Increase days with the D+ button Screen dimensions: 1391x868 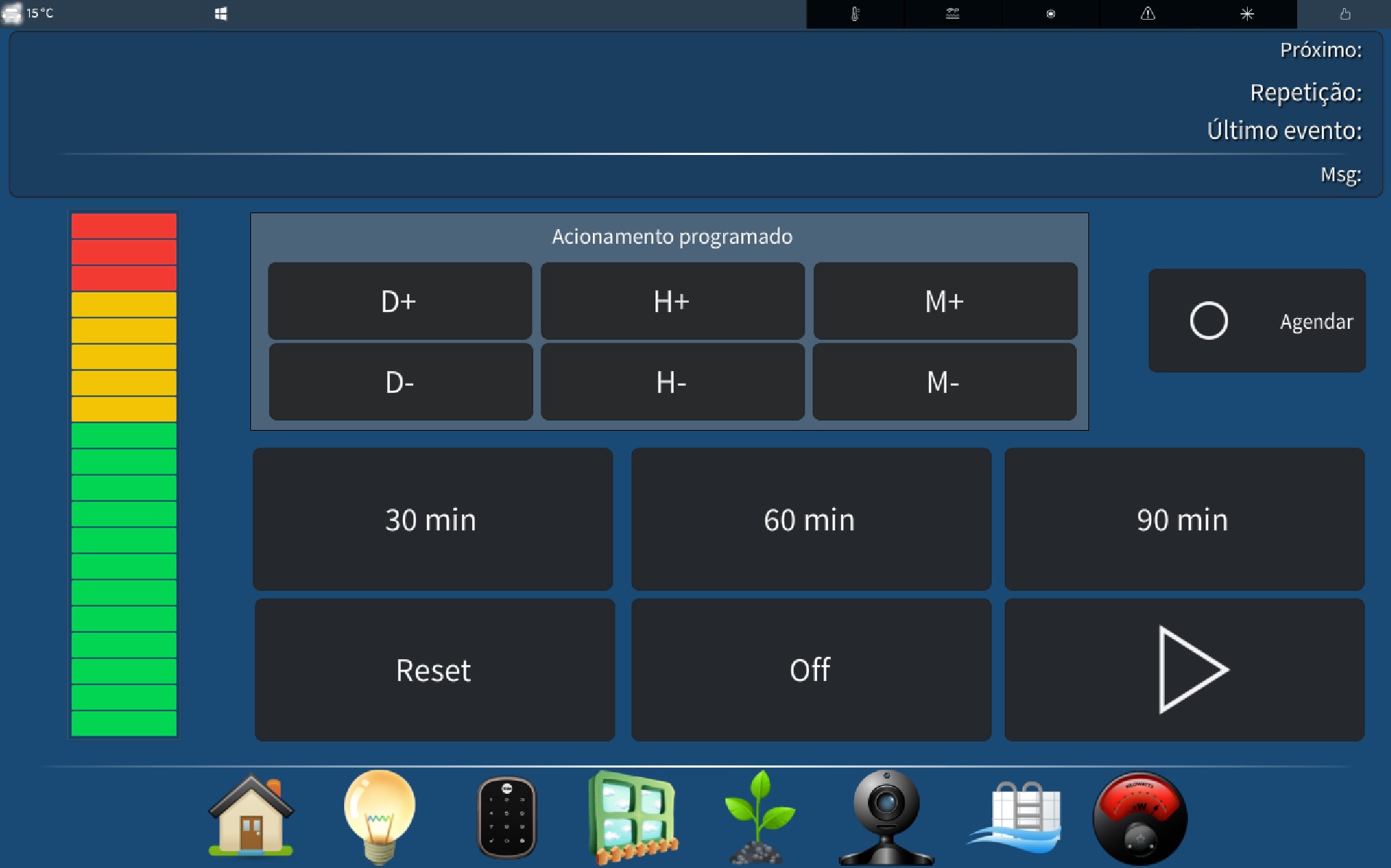[x=399, y=301]
